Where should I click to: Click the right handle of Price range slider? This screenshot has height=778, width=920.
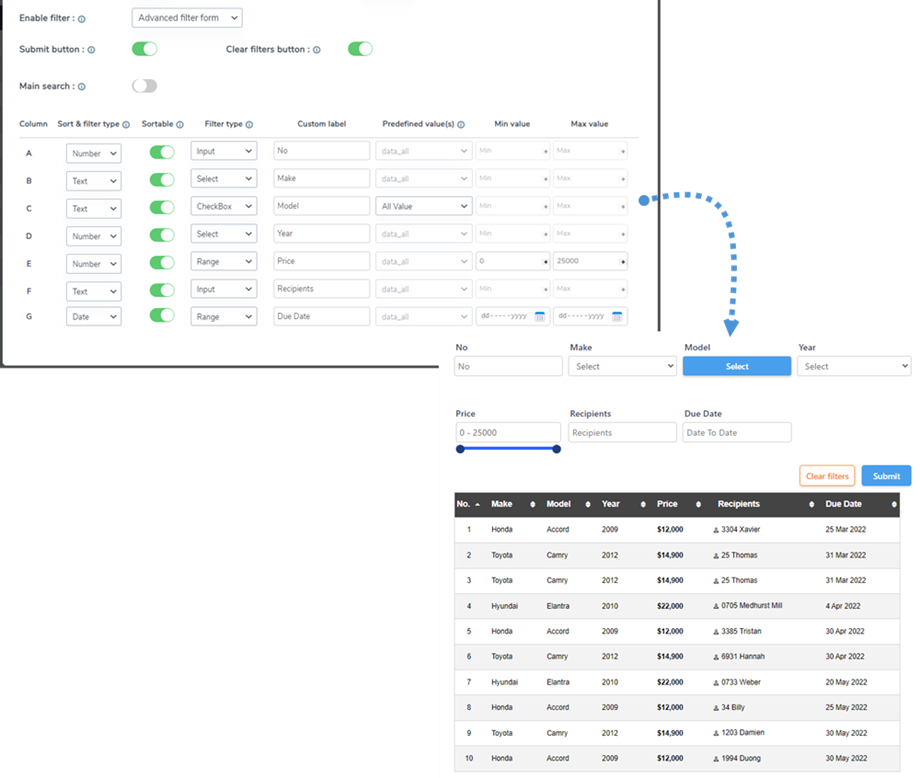click(557, 449)
